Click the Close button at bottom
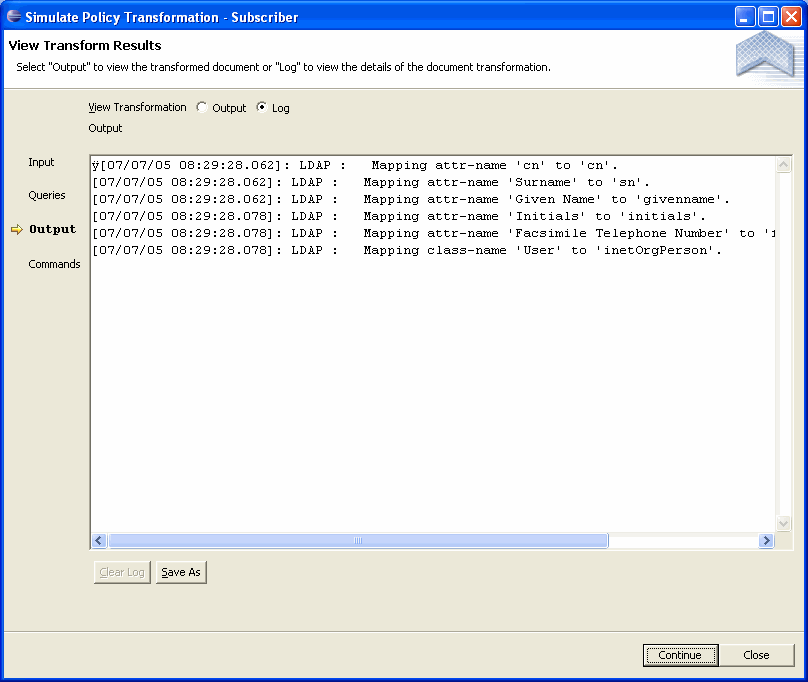The height and width of the screenshot is (682, 808). (x=756, y=655)
